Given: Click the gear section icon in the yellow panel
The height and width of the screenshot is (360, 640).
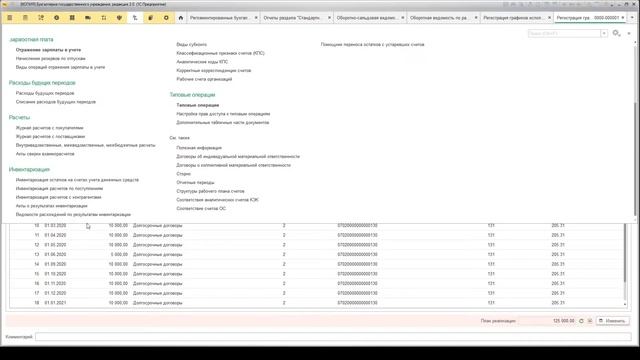Looking at the screenshot, I should coord(166,18).
